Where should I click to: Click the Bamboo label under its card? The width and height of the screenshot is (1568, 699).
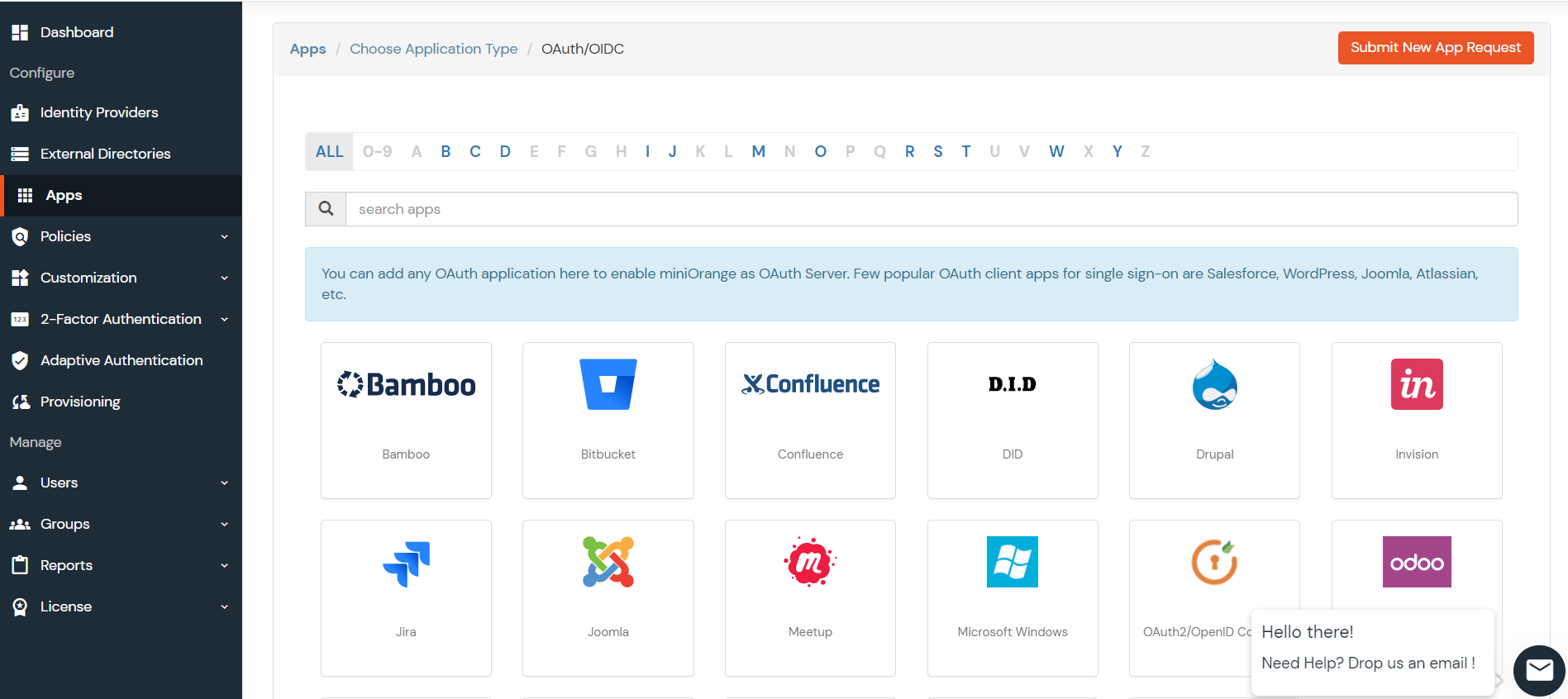(406, 454)
